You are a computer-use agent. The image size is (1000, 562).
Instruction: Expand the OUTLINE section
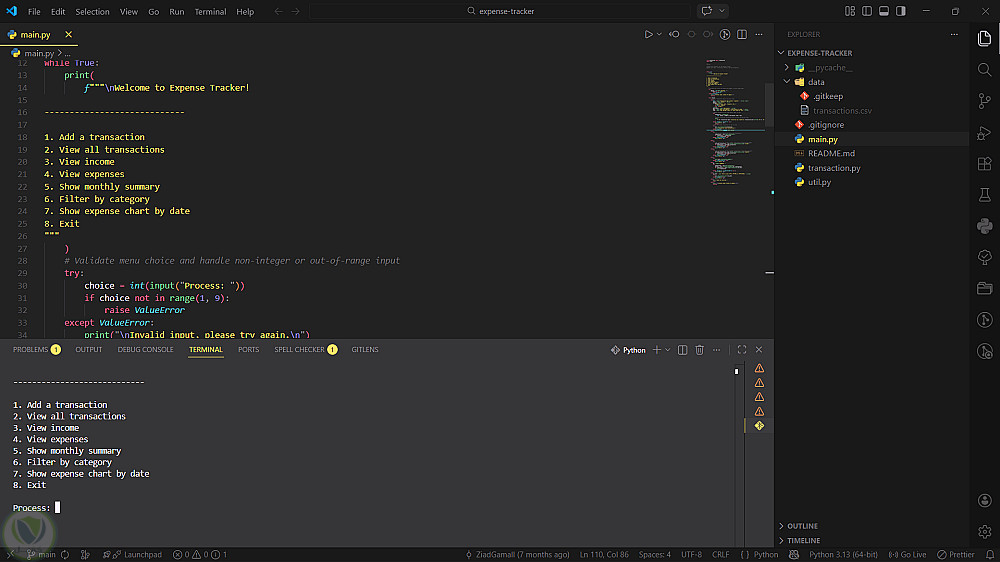[x=802, y=526]
